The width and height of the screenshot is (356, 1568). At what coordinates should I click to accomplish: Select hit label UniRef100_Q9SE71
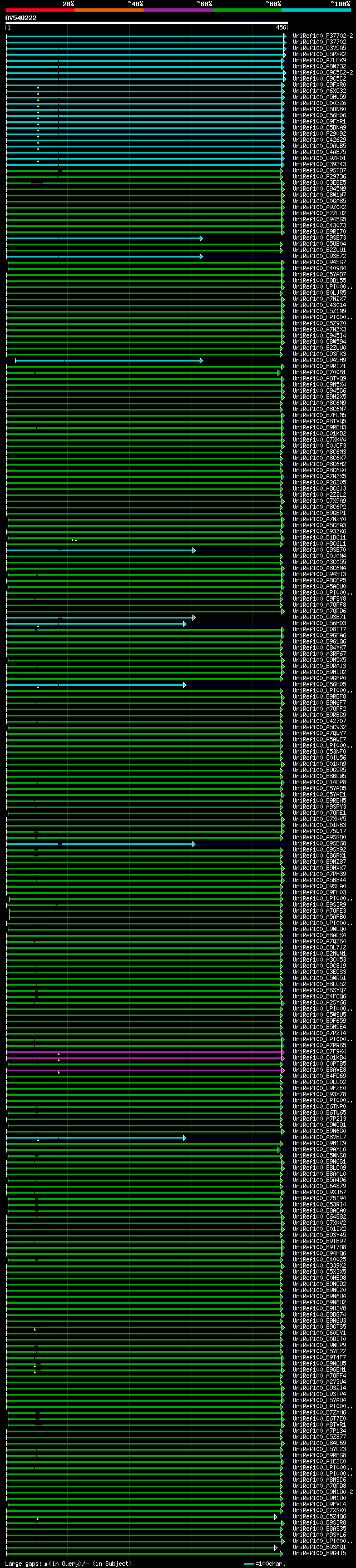click(x=319, y=617)
